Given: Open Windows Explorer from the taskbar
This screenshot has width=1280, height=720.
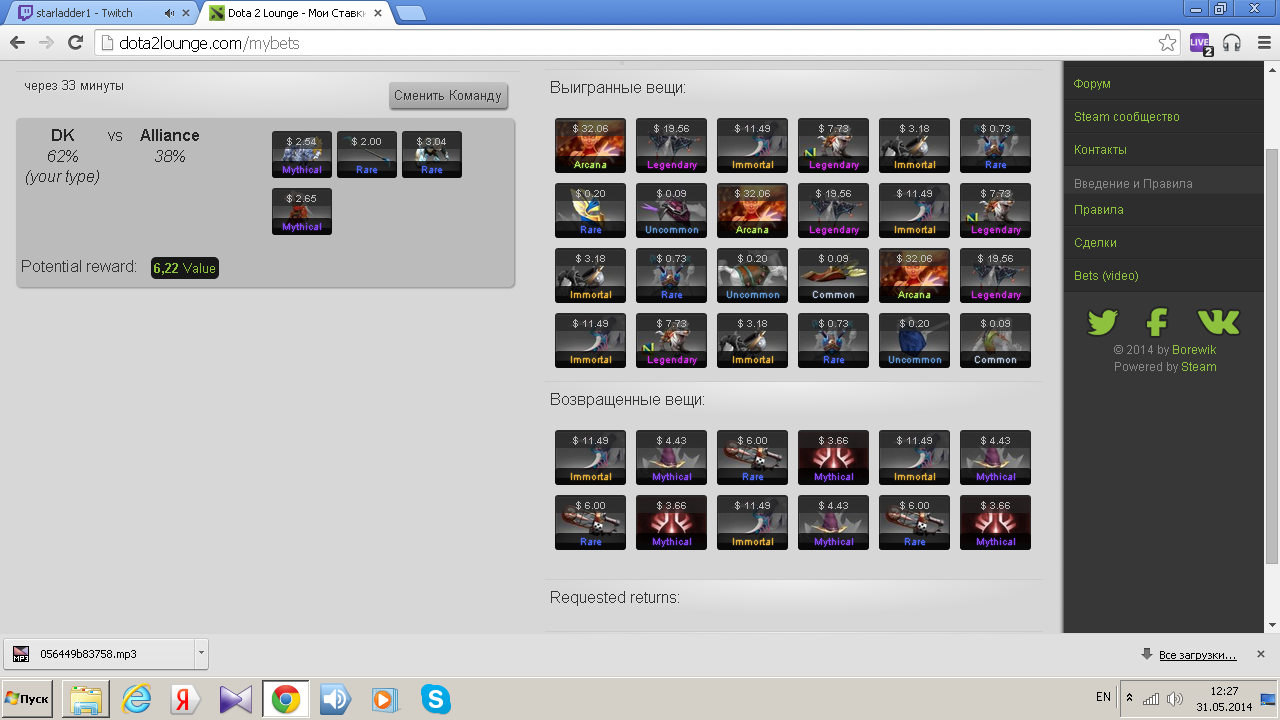Looking at the screenshot, I should 85,698.
